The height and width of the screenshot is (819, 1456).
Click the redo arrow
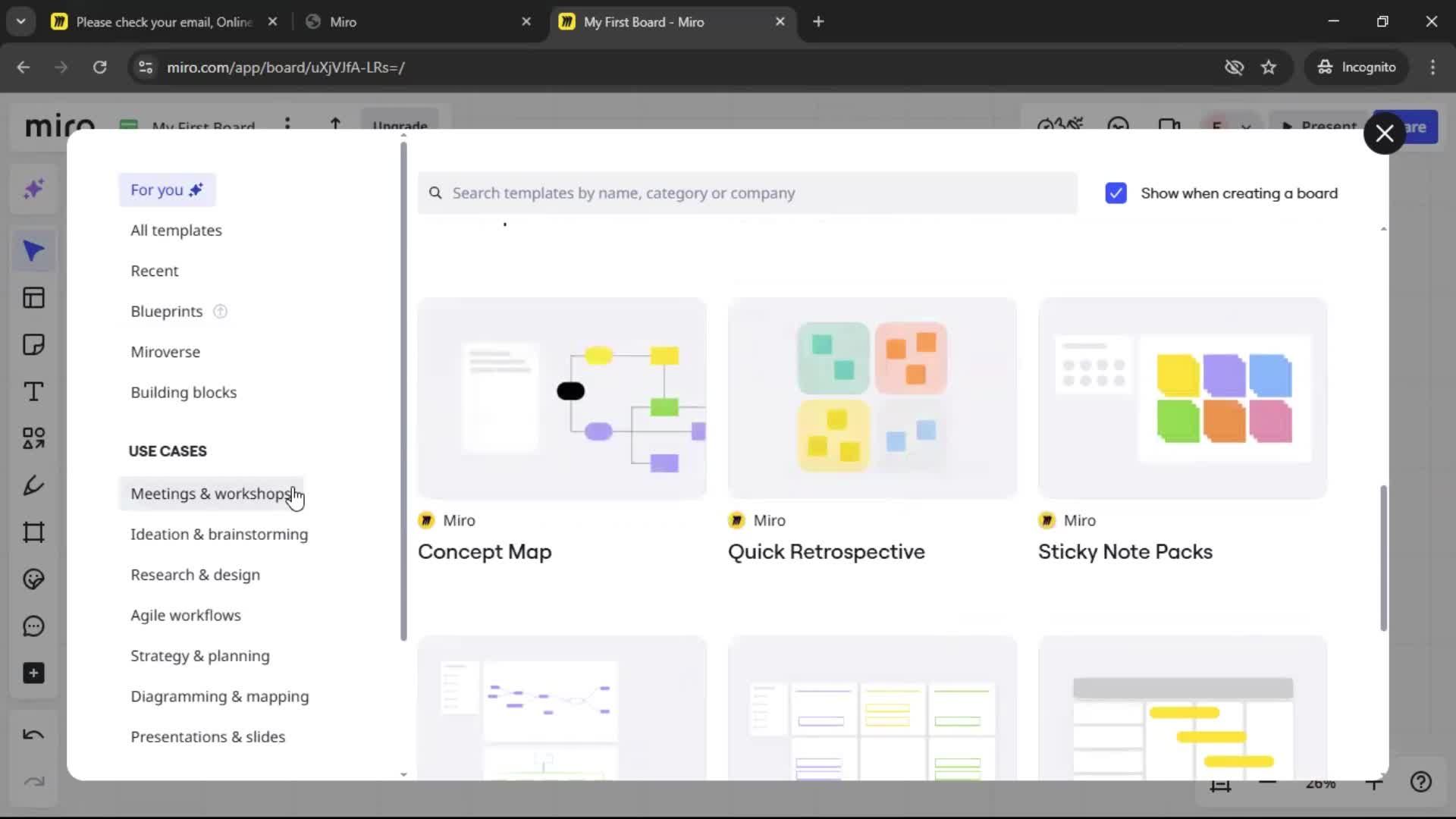33,782
